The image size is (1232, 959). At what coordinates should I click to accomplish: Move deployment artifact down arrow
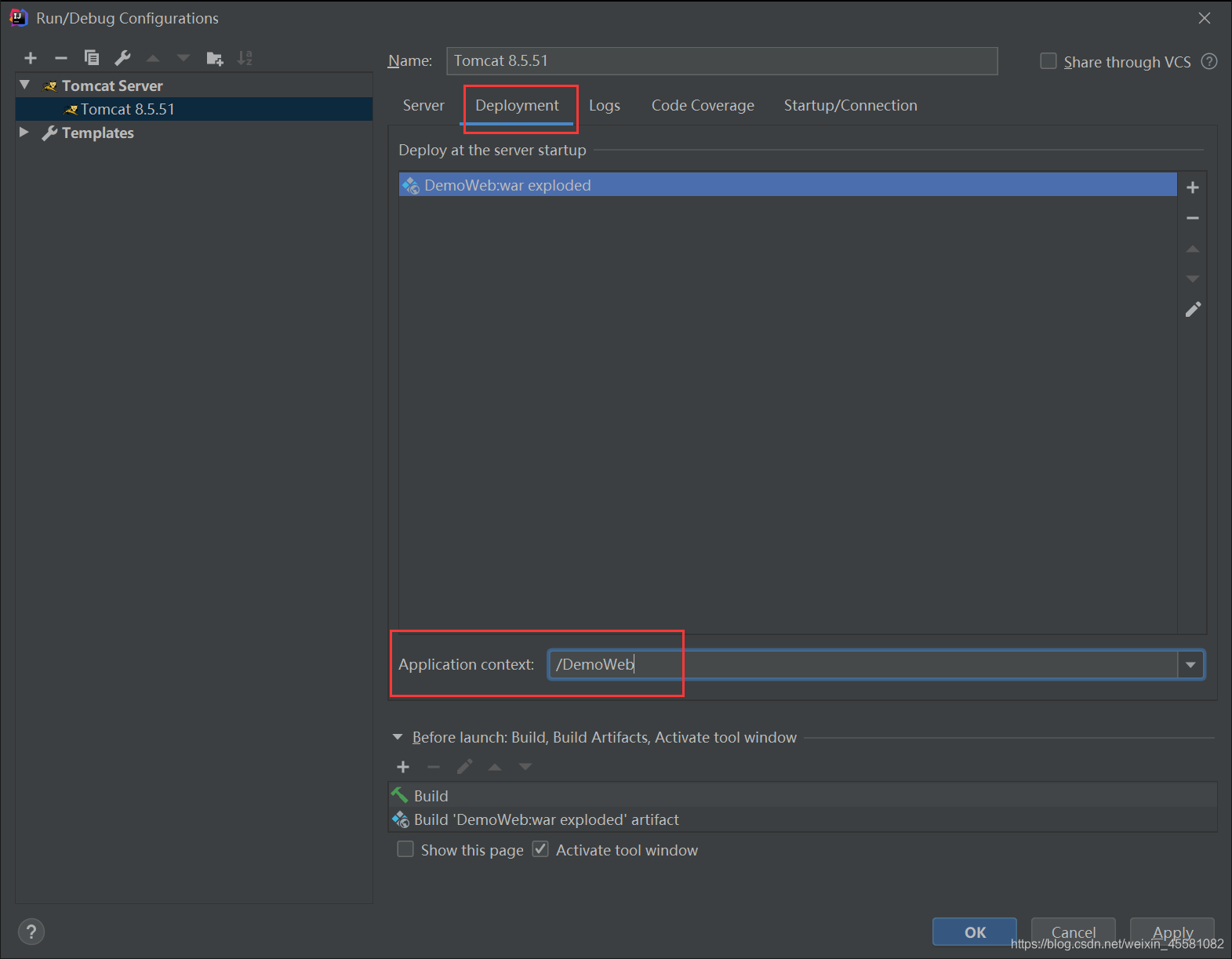[x=1193, y=279]
